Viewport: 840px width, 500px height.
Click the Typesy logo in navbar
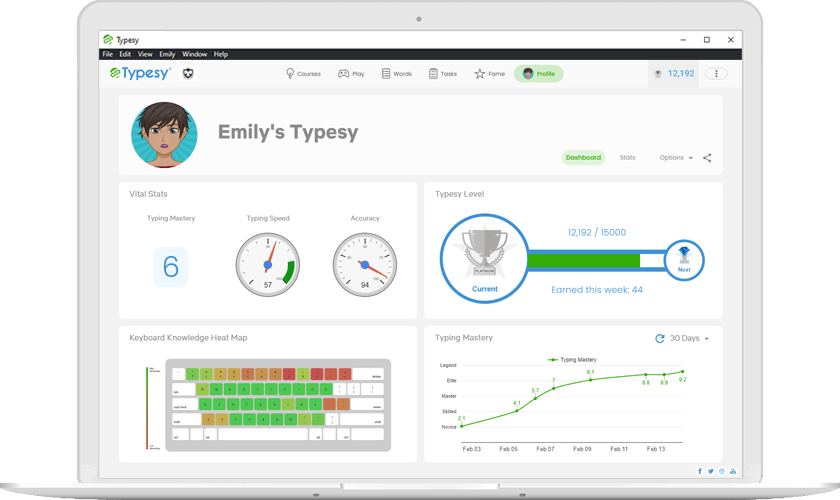click(x=140, y=73)
